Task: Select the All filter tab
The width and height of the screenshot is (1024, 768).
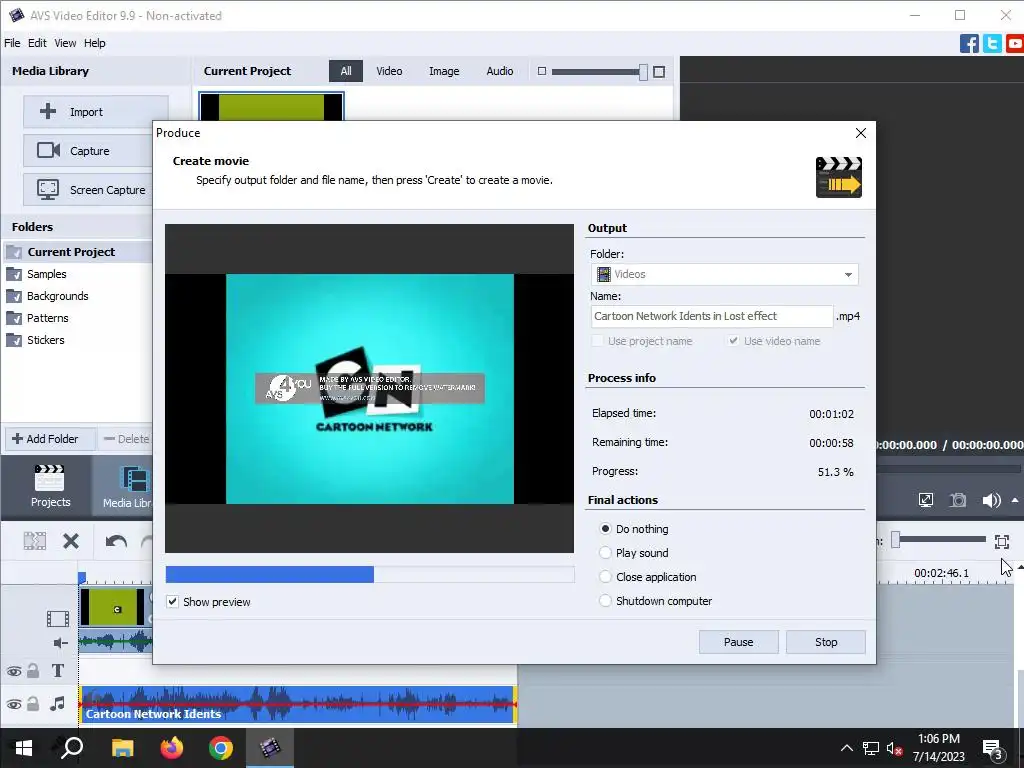Action: [346, 71]
